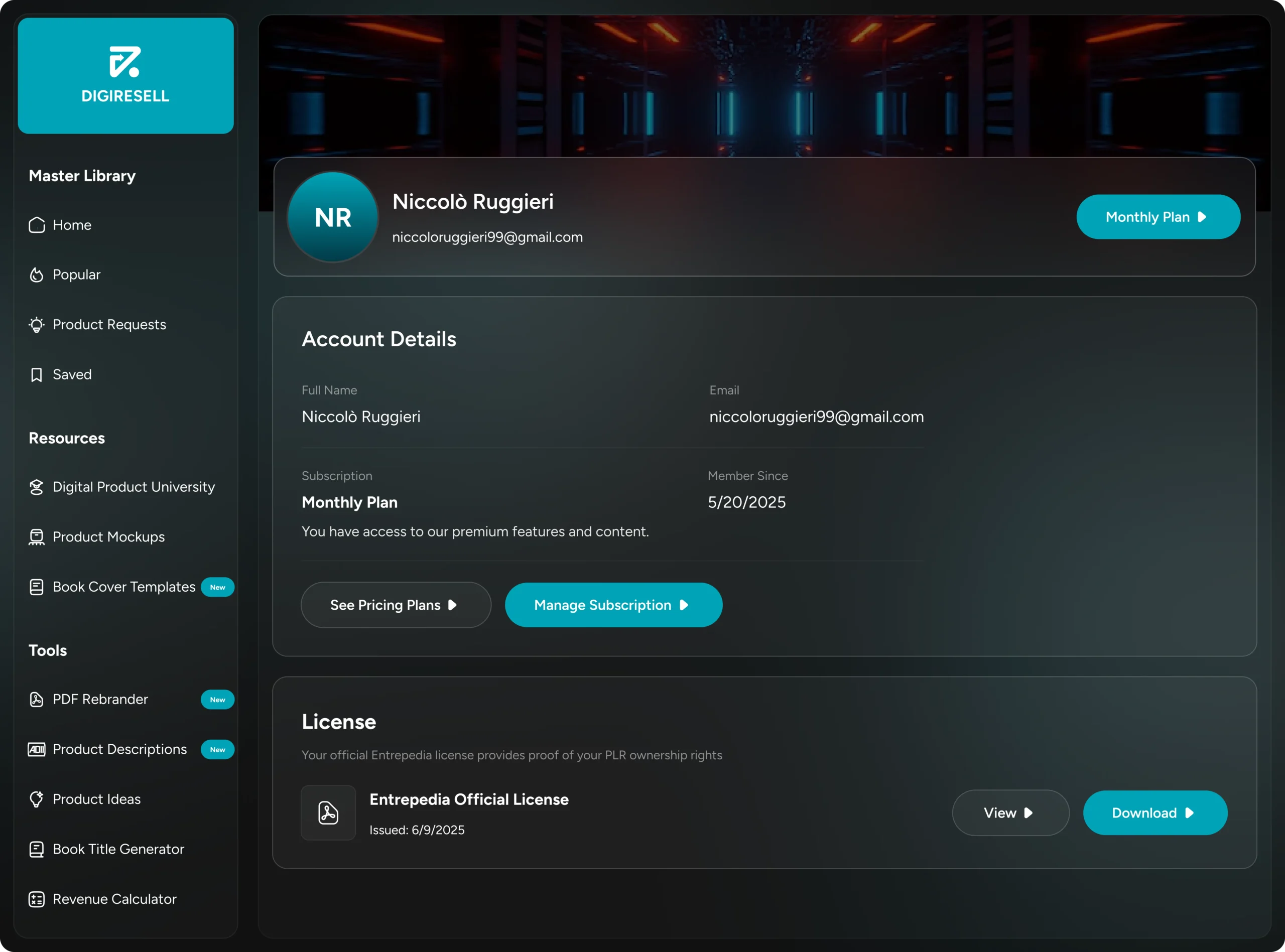Click Niccolò Ruggieri name in profile header
1285x952 pixels.
coord(473,202)
